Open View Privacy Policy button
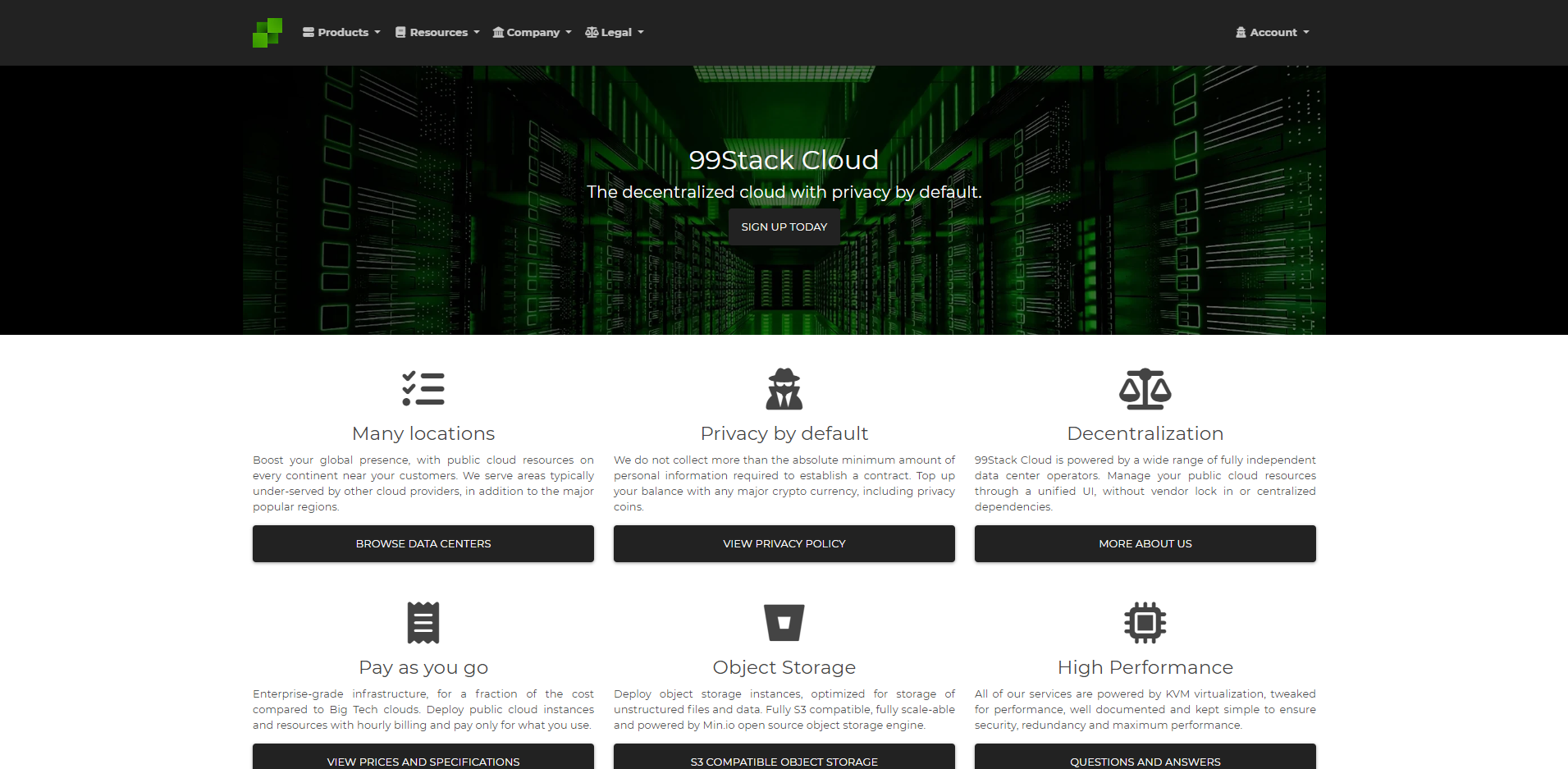This screenshot has width=1568, height=769. point(784,543)
